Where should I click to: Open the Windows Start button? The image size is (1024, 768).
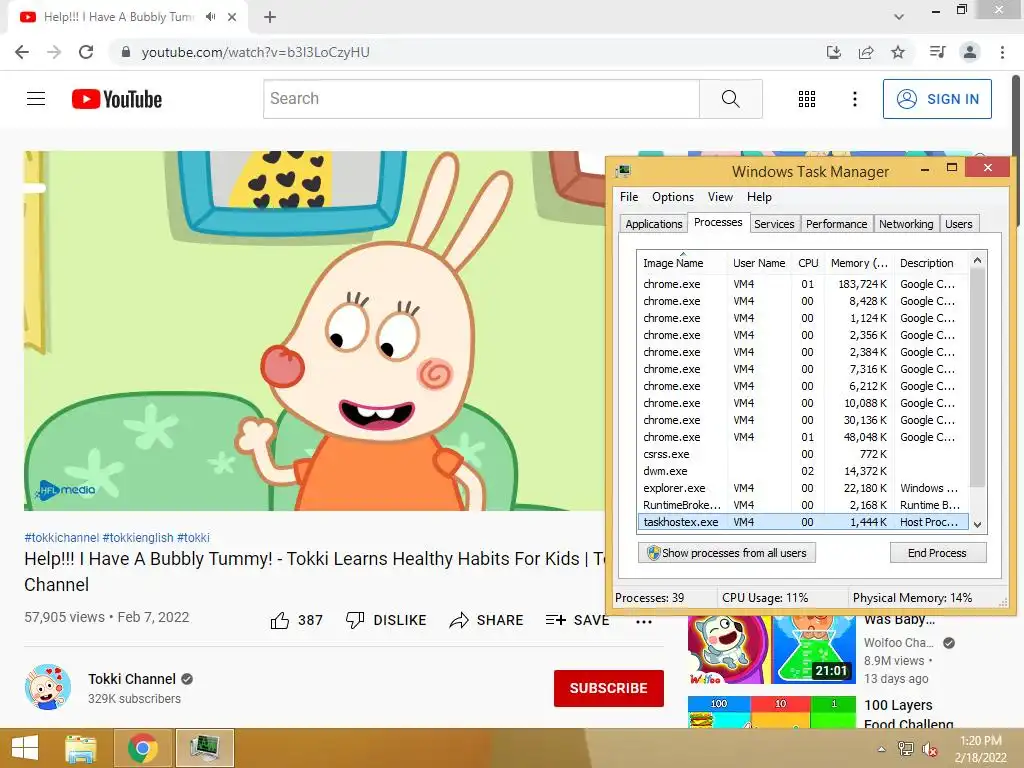(x=25, y=748)
